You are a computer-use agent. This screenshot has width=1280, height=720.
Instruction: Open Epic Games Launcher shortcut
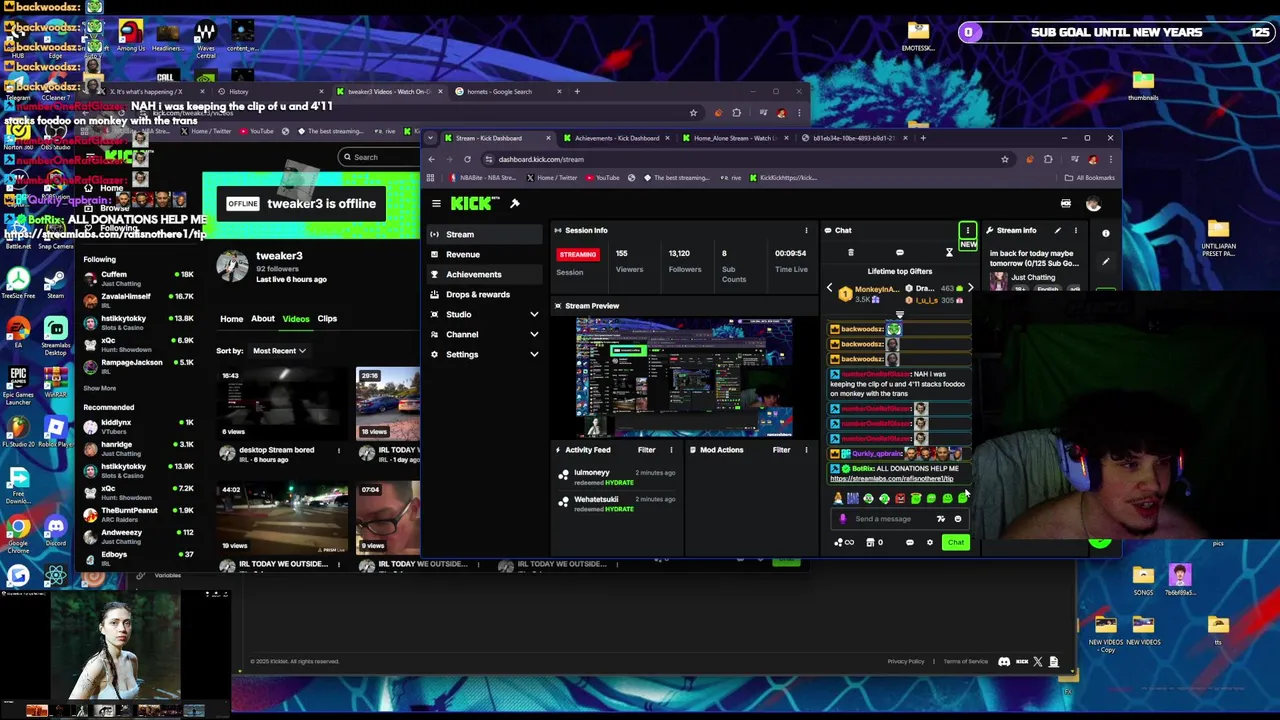(18, 385)
